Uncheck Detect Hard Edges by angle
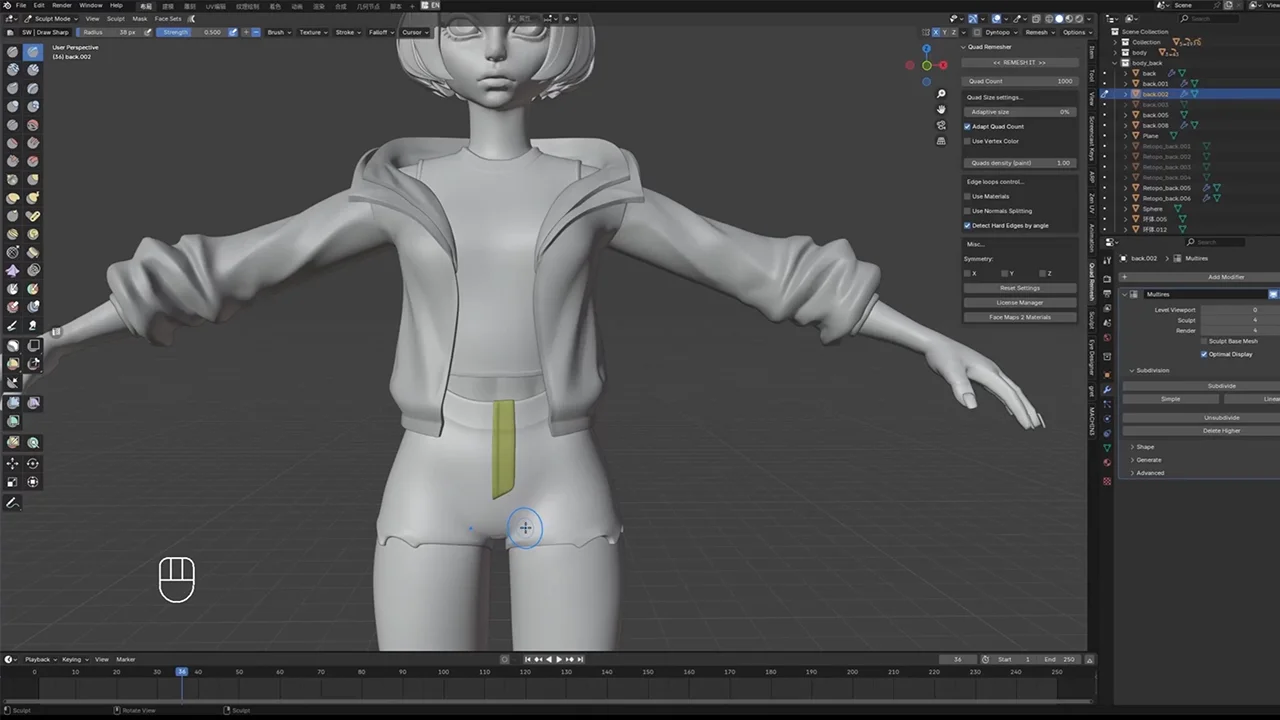 967,226
